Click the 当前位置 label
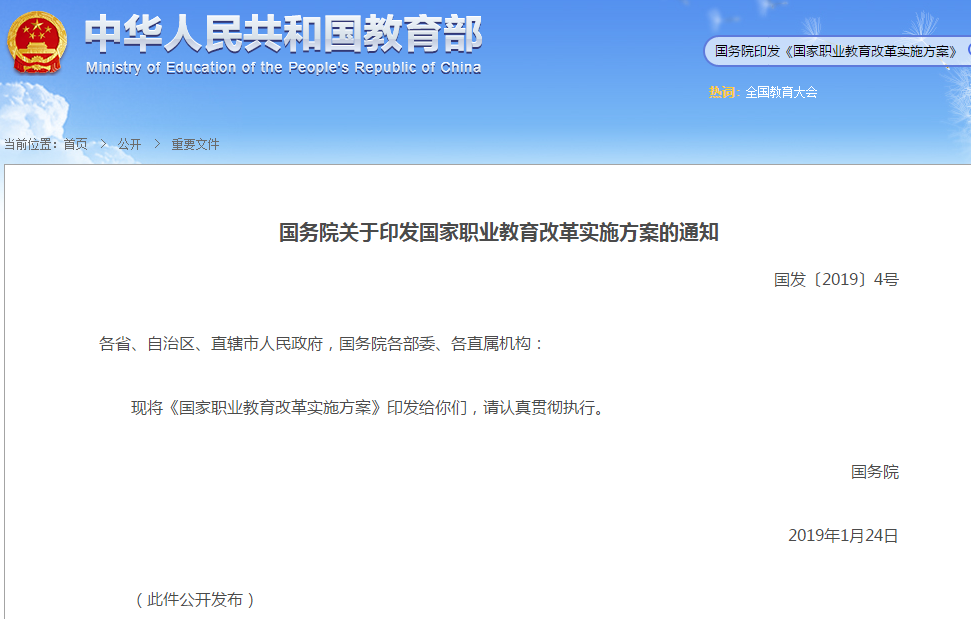Viewport: 971px width, 619px height. [30, 144]
